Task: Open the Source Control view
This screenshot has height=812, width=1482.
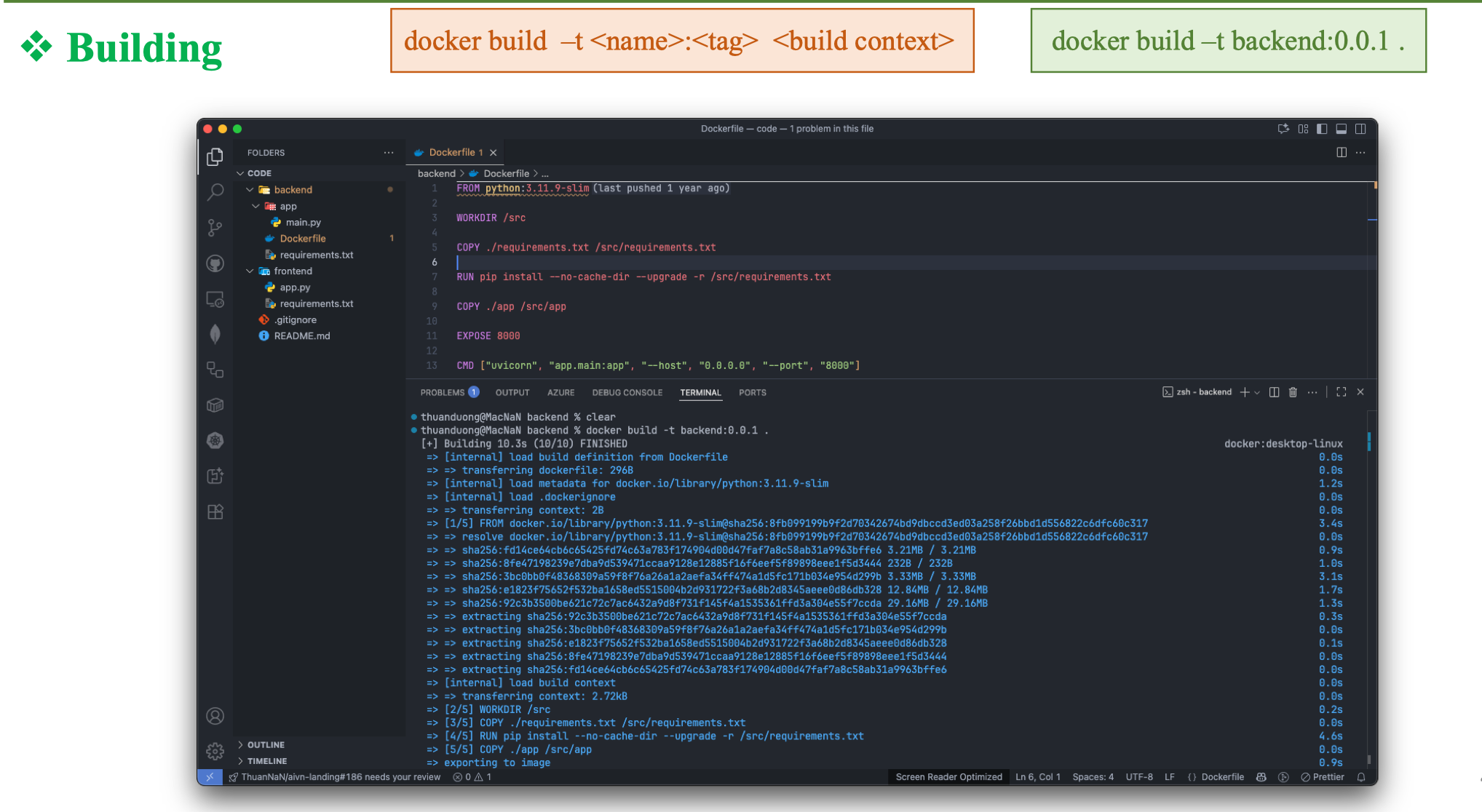Action: point(215,228)
